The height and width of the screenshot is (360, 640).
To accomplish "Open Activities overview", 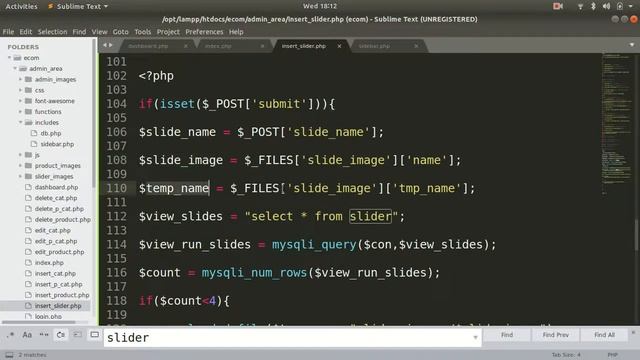I will pyautogui.click(x=21, y=7).
